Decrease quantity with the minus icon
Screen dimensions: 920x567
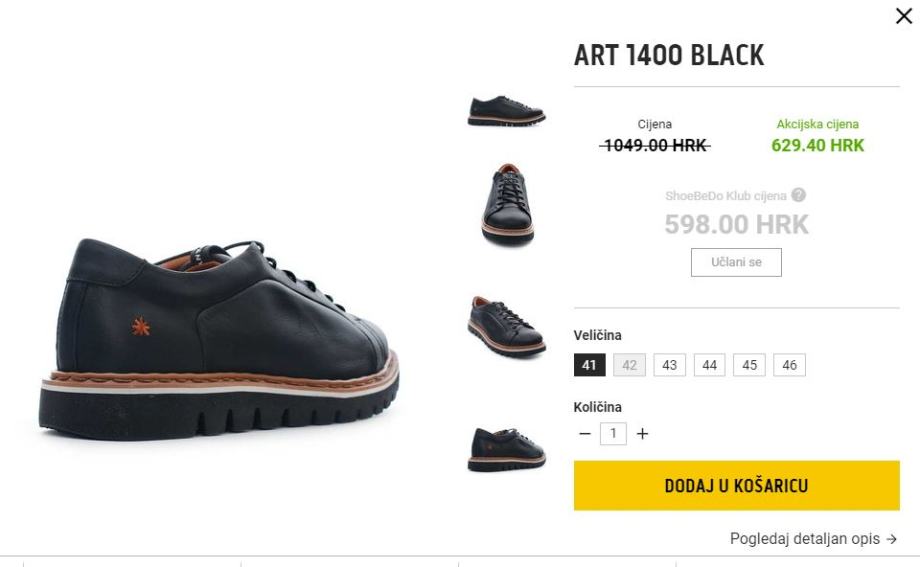point(584,434)
